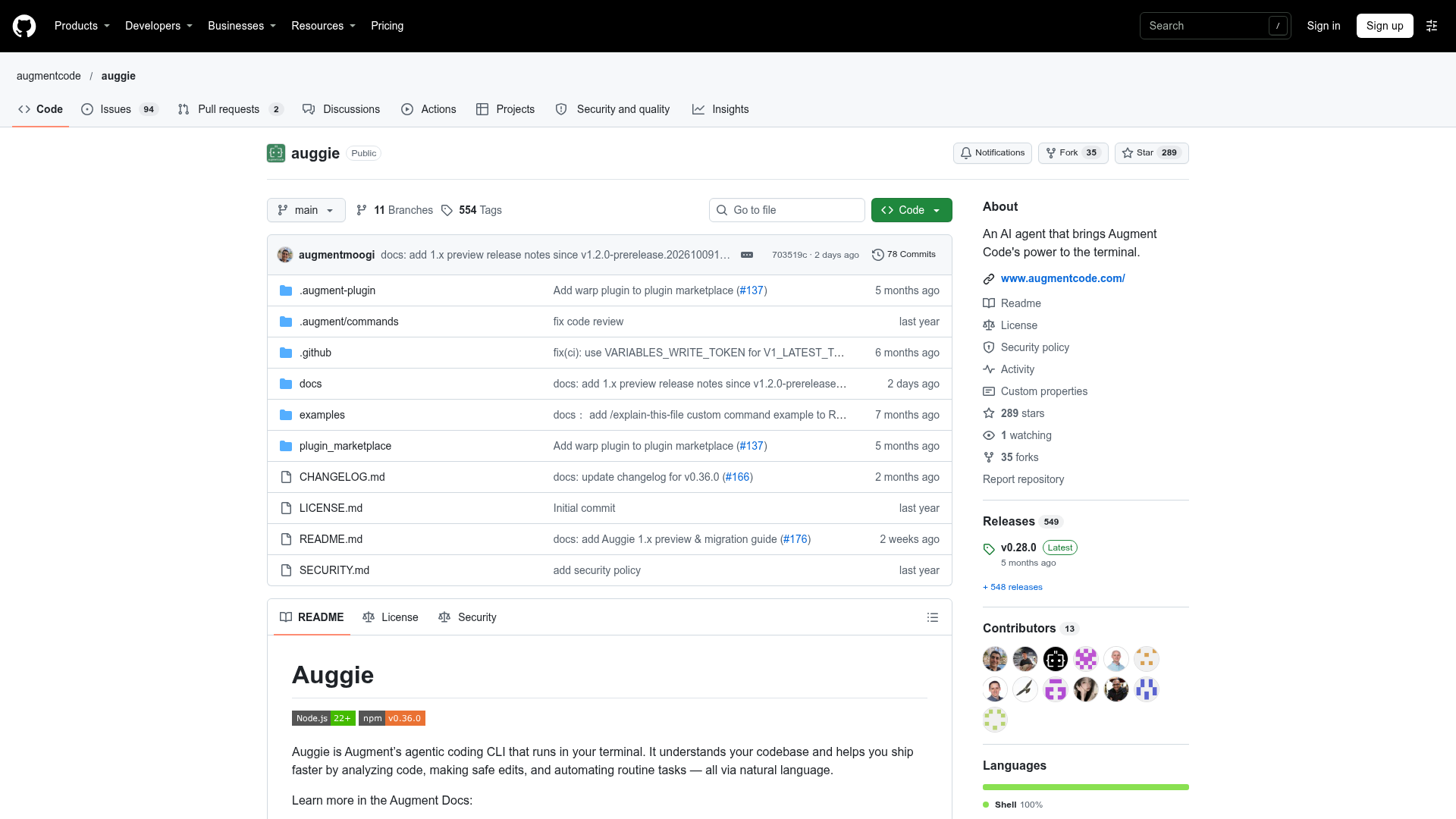
Task: Expand the Developers menu
Action: [158, 26]
